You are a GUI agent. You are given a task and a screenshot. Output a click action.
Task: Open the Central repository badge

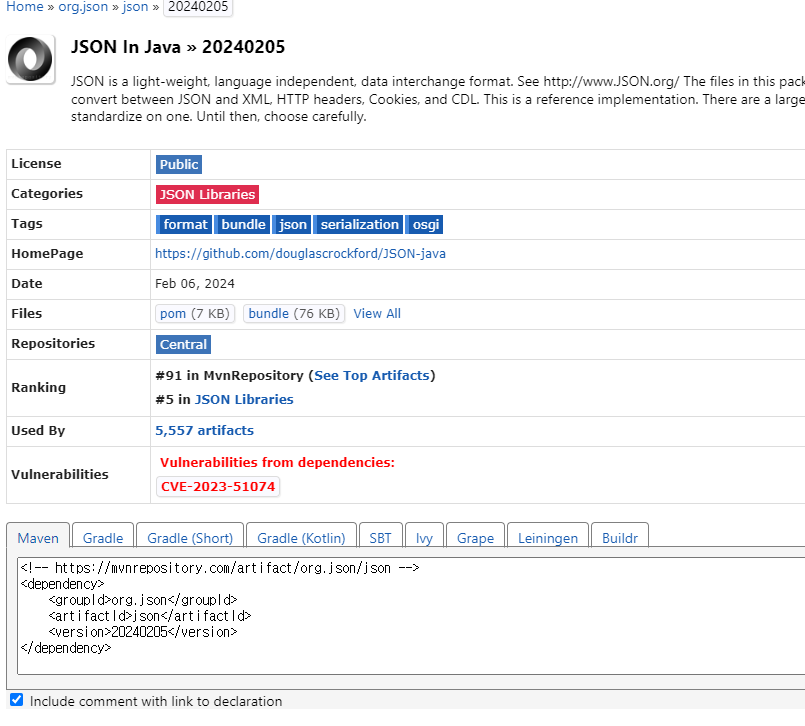pos(183,345)
